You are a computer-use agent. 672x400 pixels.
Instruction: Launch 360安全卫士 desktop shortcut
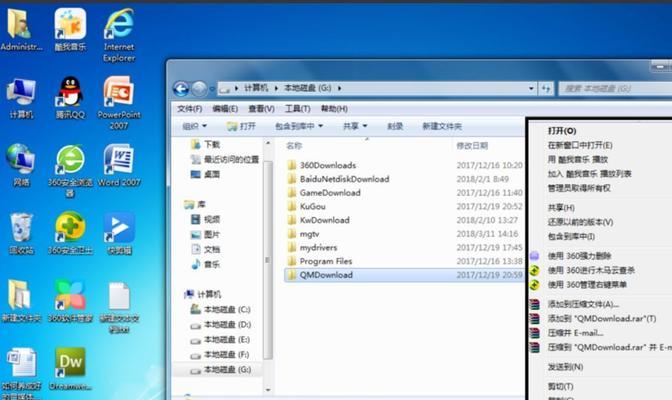70,234
